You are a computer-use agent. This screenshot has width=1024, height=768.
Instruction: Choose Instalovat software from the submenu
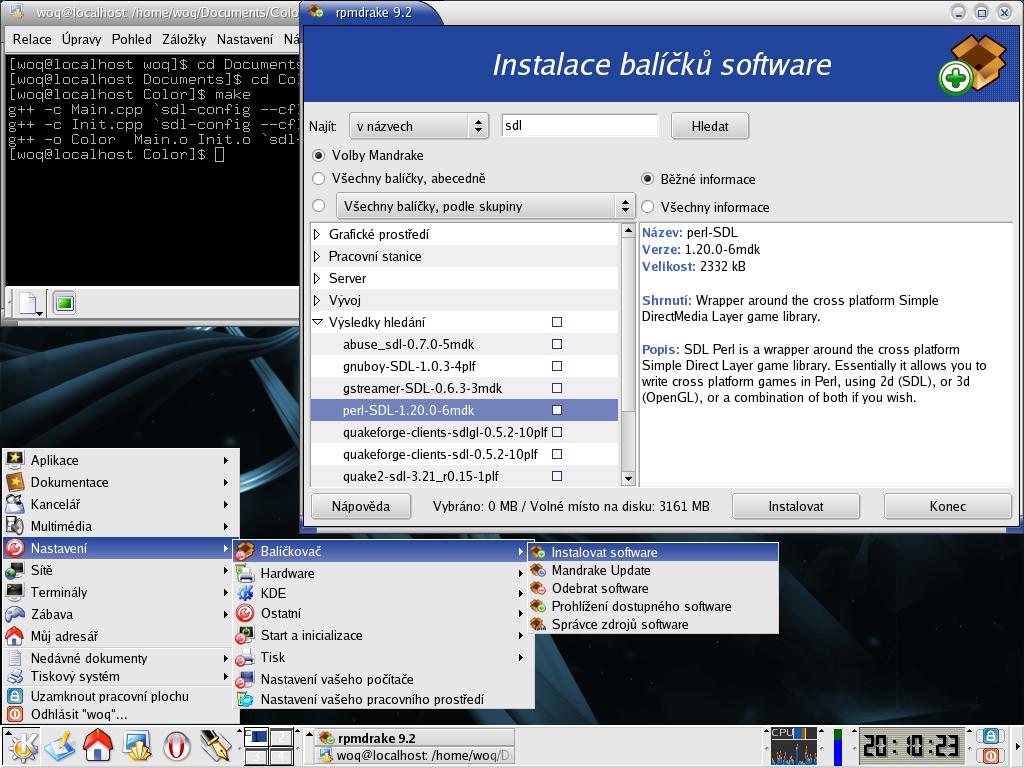653,552
